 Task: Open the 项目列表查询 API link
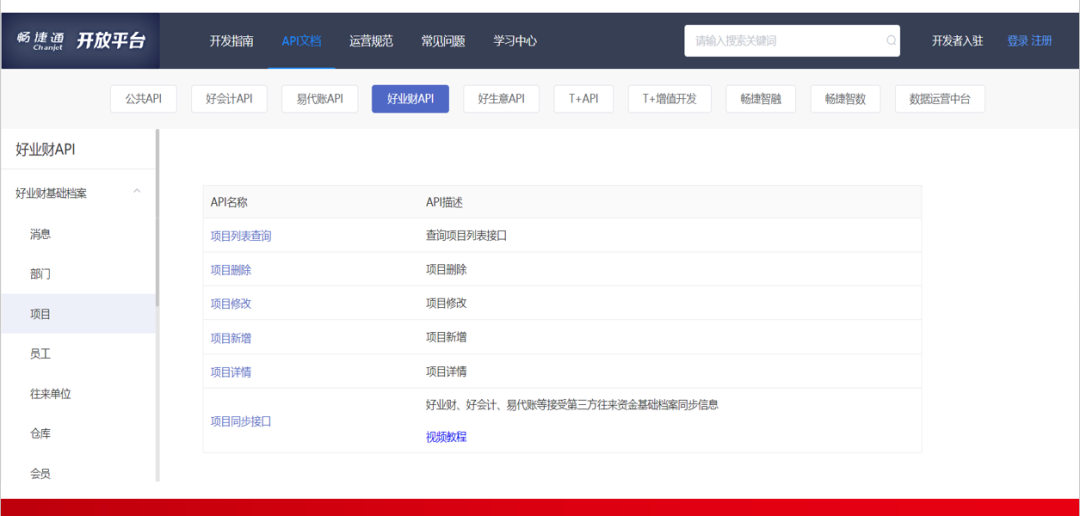240,236
